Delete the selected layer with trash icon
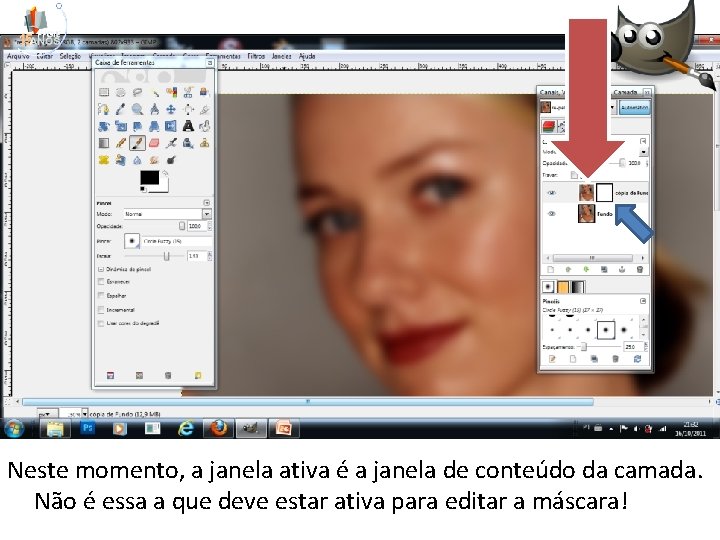 (x=640, y=270)
